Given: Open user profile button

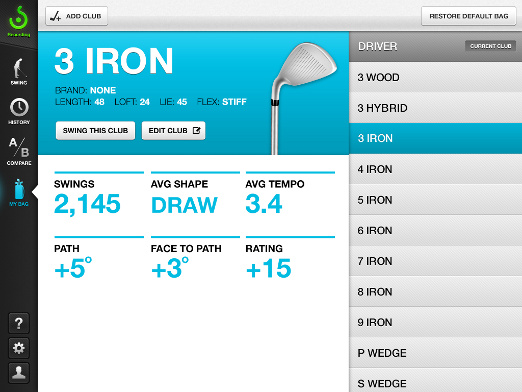Looking at the screenshot, I should point(19,373).
